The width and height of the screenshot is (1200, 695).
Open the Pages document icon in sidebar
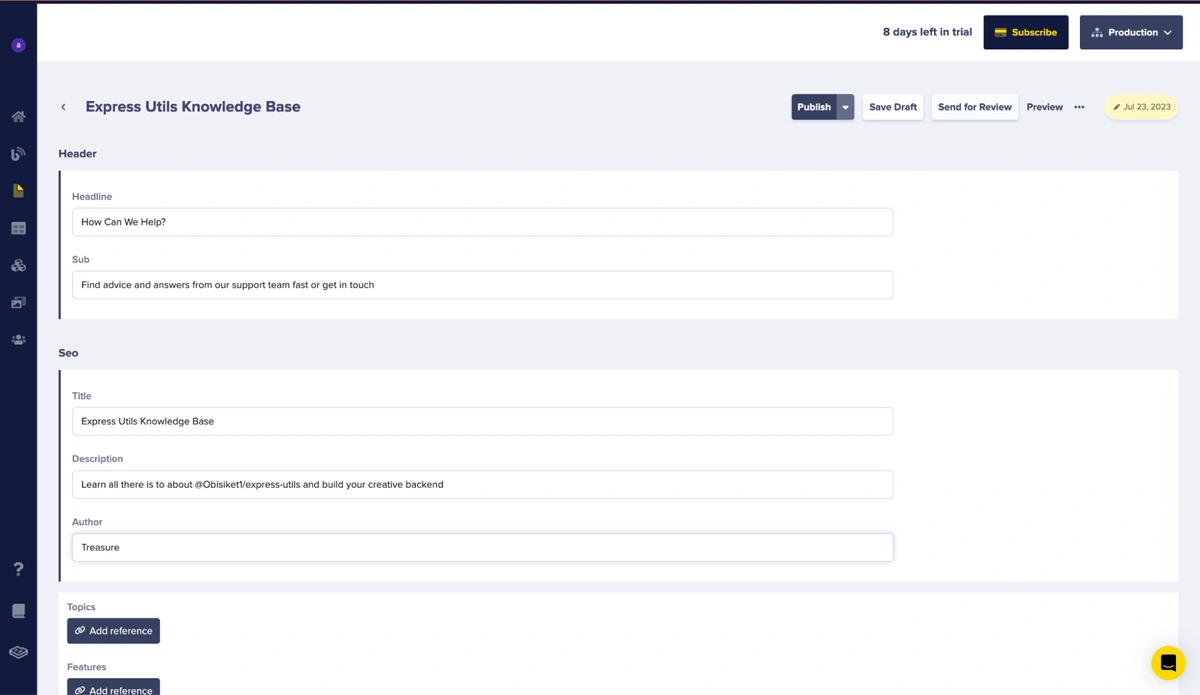18,191
